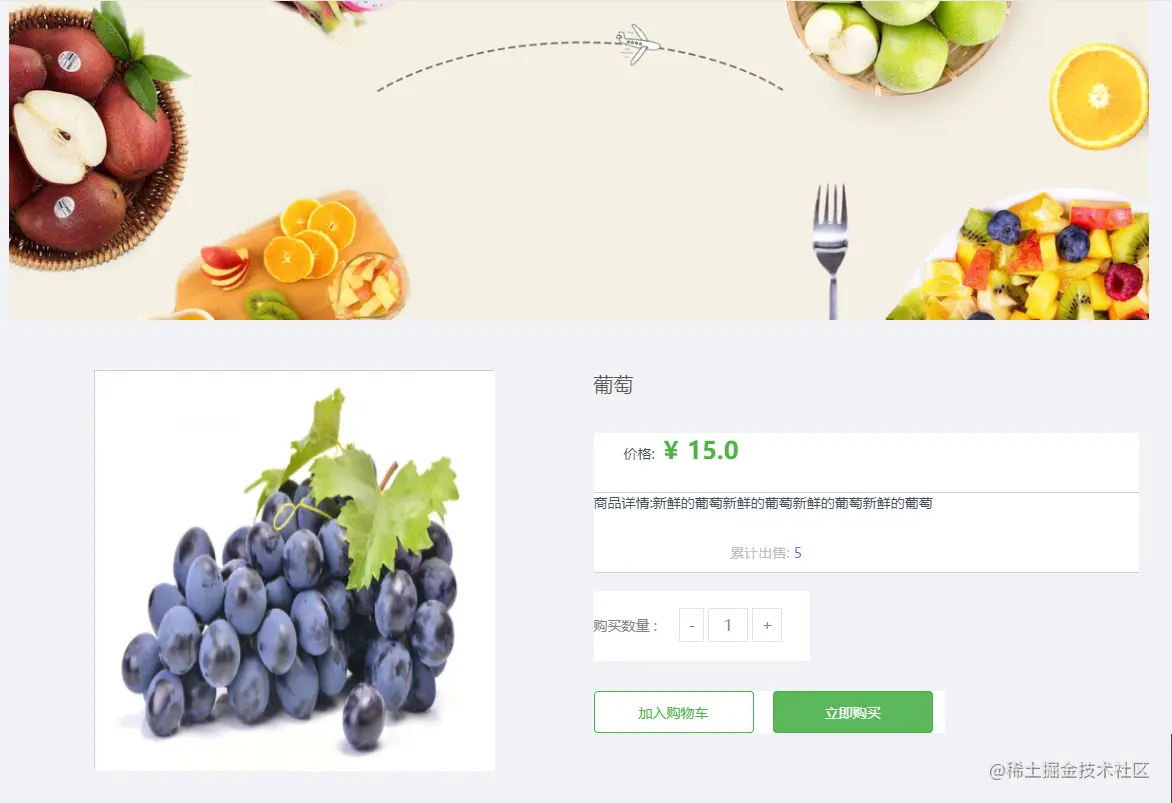This screenshot has width=1172, height=803.
Task: Decrease purchase quantity with minus button
Action: [691, 625]
